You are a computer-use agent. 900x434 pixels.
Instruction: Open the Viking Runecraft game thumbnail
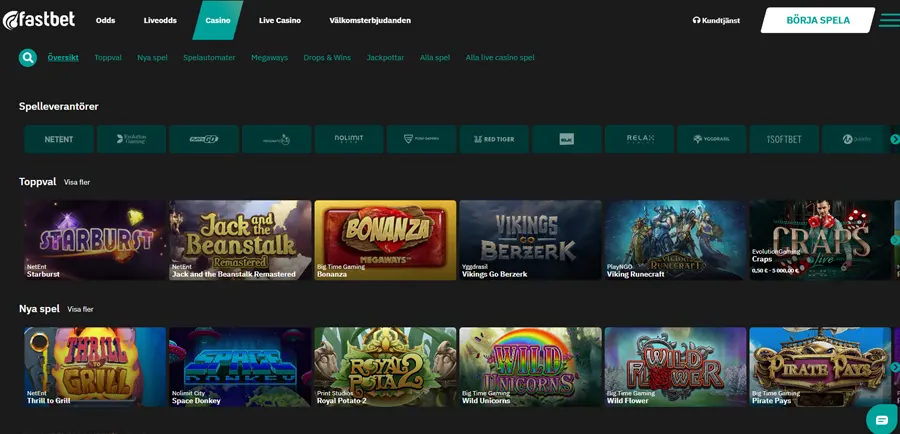click(676, 240)
